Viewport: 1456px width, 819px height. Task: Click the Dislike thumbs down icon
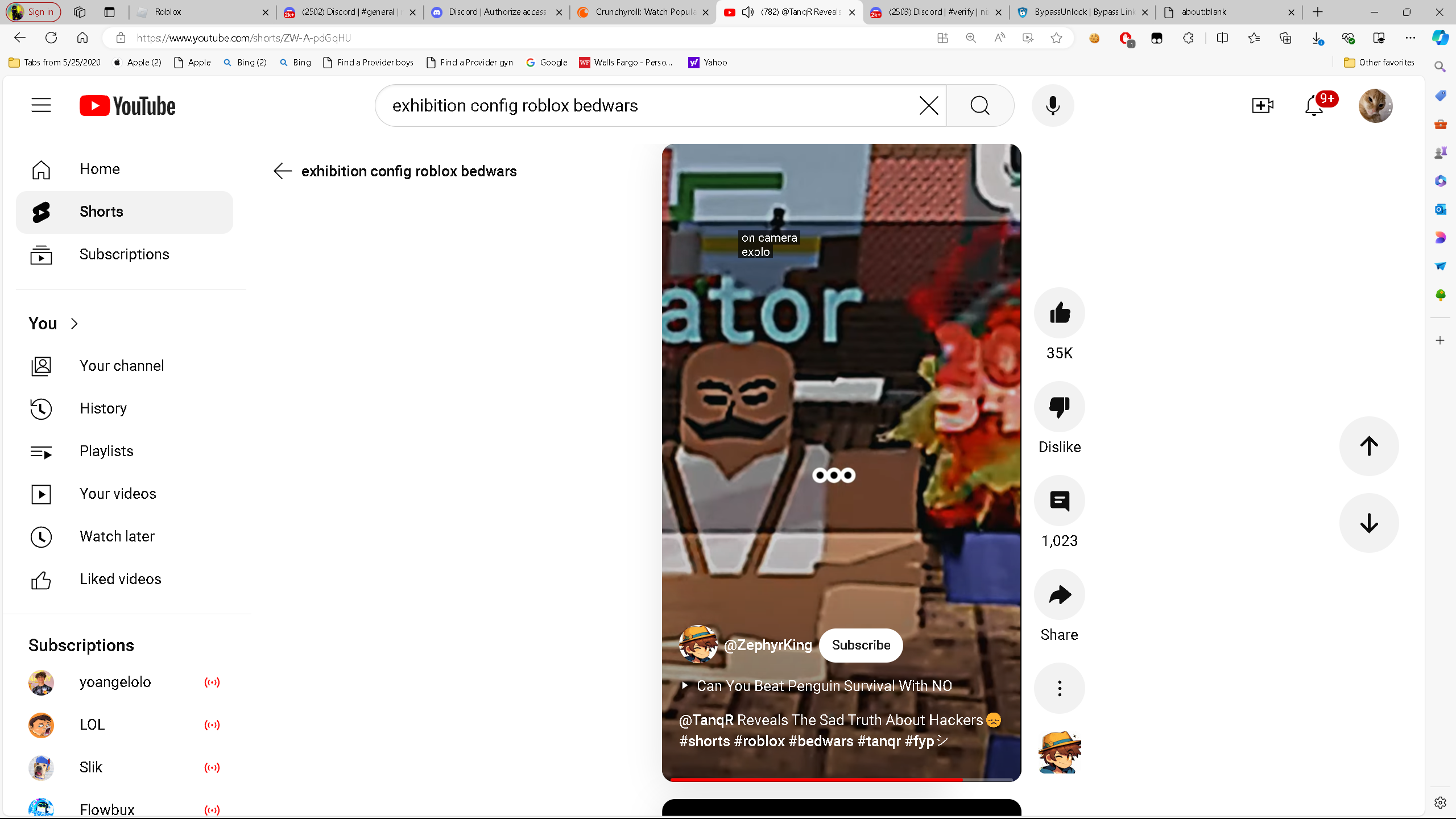pos(1059,407)
